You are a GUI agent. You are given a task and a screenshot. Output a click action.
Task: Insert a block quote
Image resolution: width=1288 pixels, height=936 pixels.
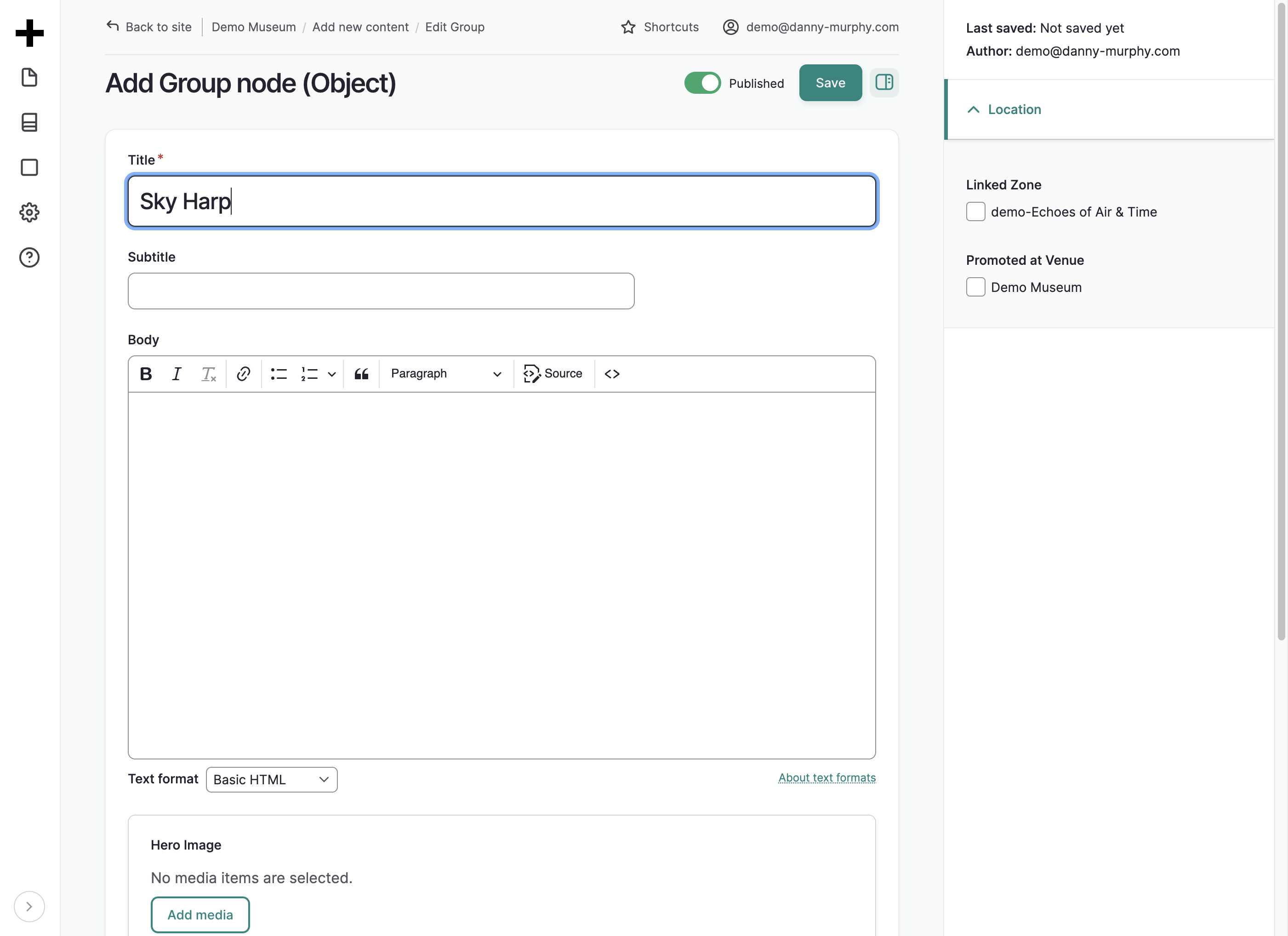pos(362,374)
